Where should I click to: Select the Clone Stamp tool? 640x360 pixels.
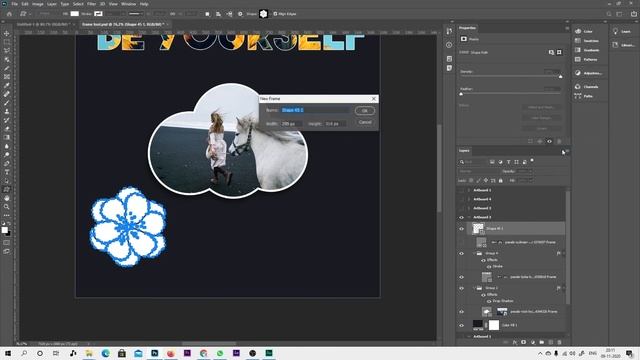[7, 111]
